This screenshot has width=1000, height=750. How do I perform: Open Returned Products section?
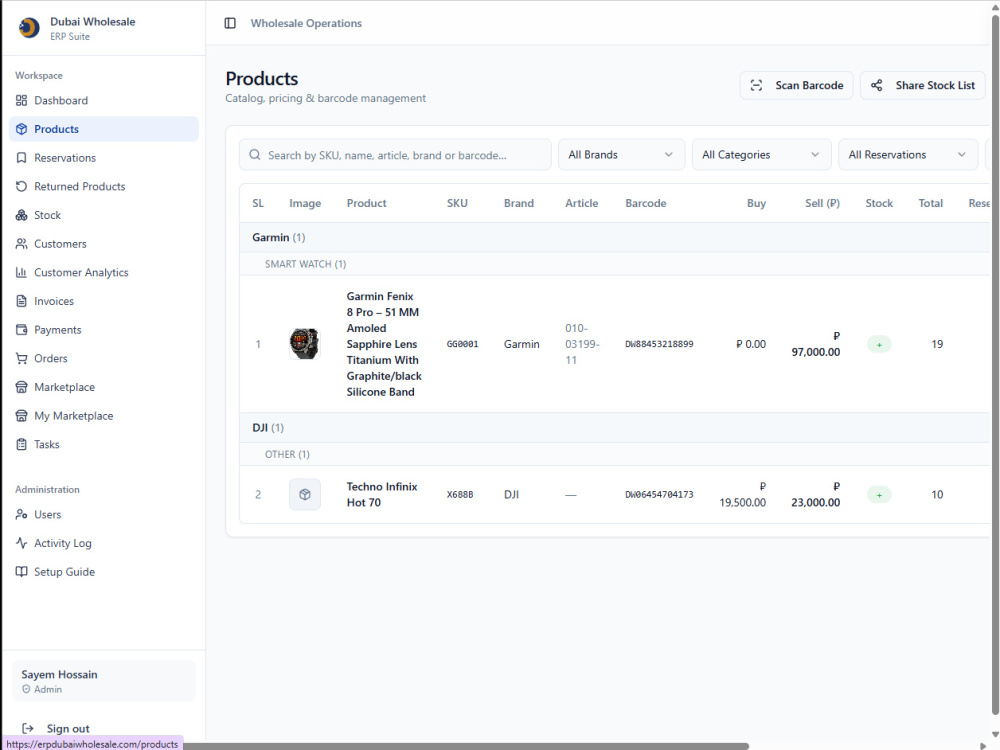[x=104, y=186]
